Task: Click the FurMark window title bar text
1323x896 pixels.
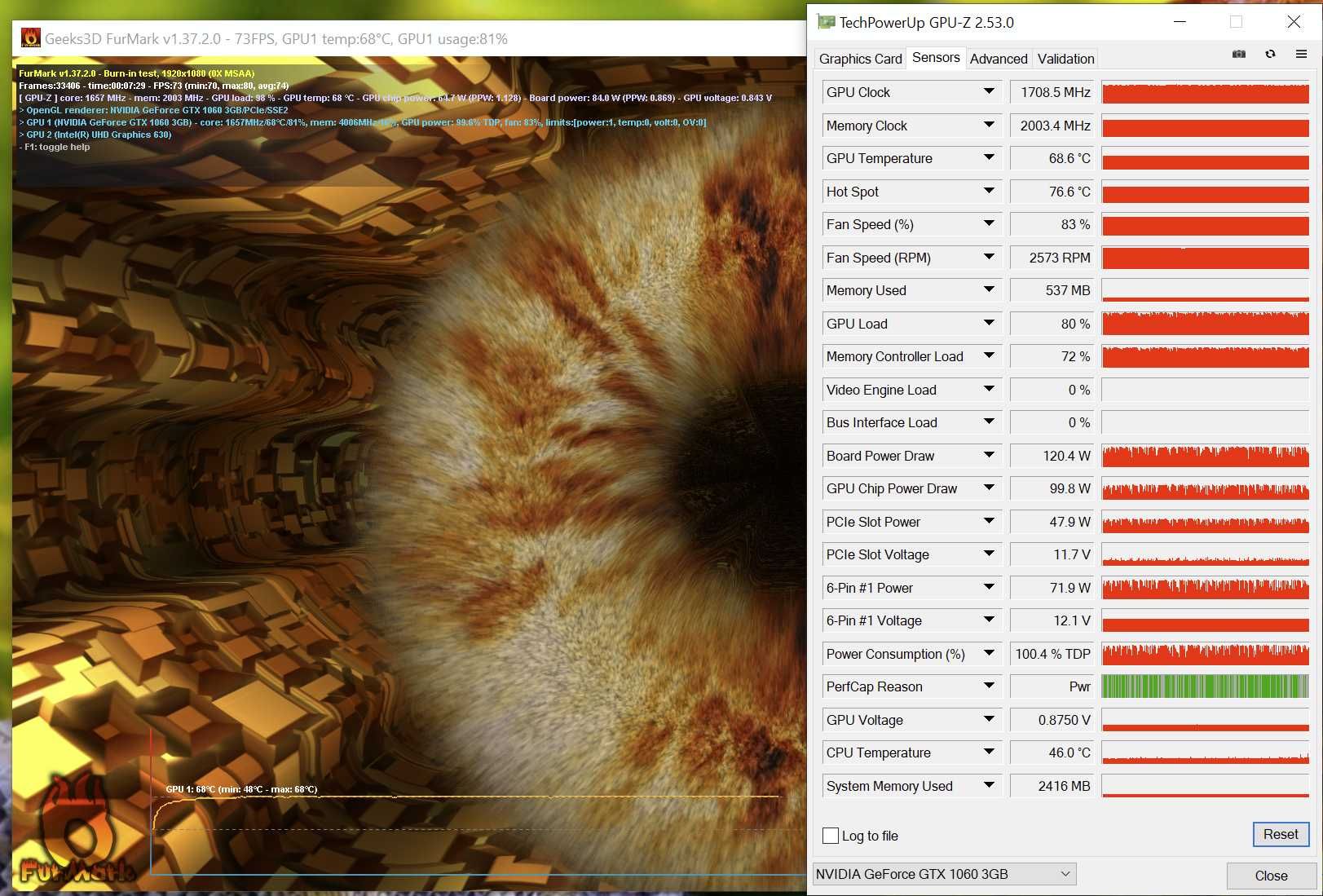Action: coord(276,38)
